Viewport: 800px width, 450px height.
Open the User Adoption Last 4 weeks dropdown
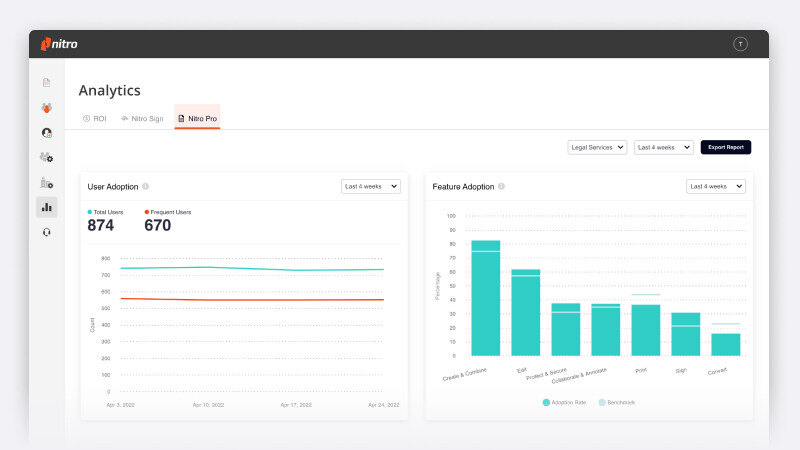click(370, 186)
